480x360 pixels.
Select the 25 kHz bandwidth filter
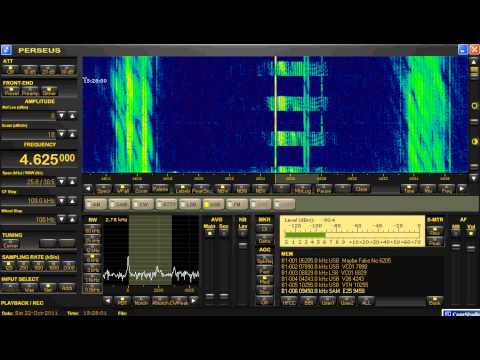(92, 240)
